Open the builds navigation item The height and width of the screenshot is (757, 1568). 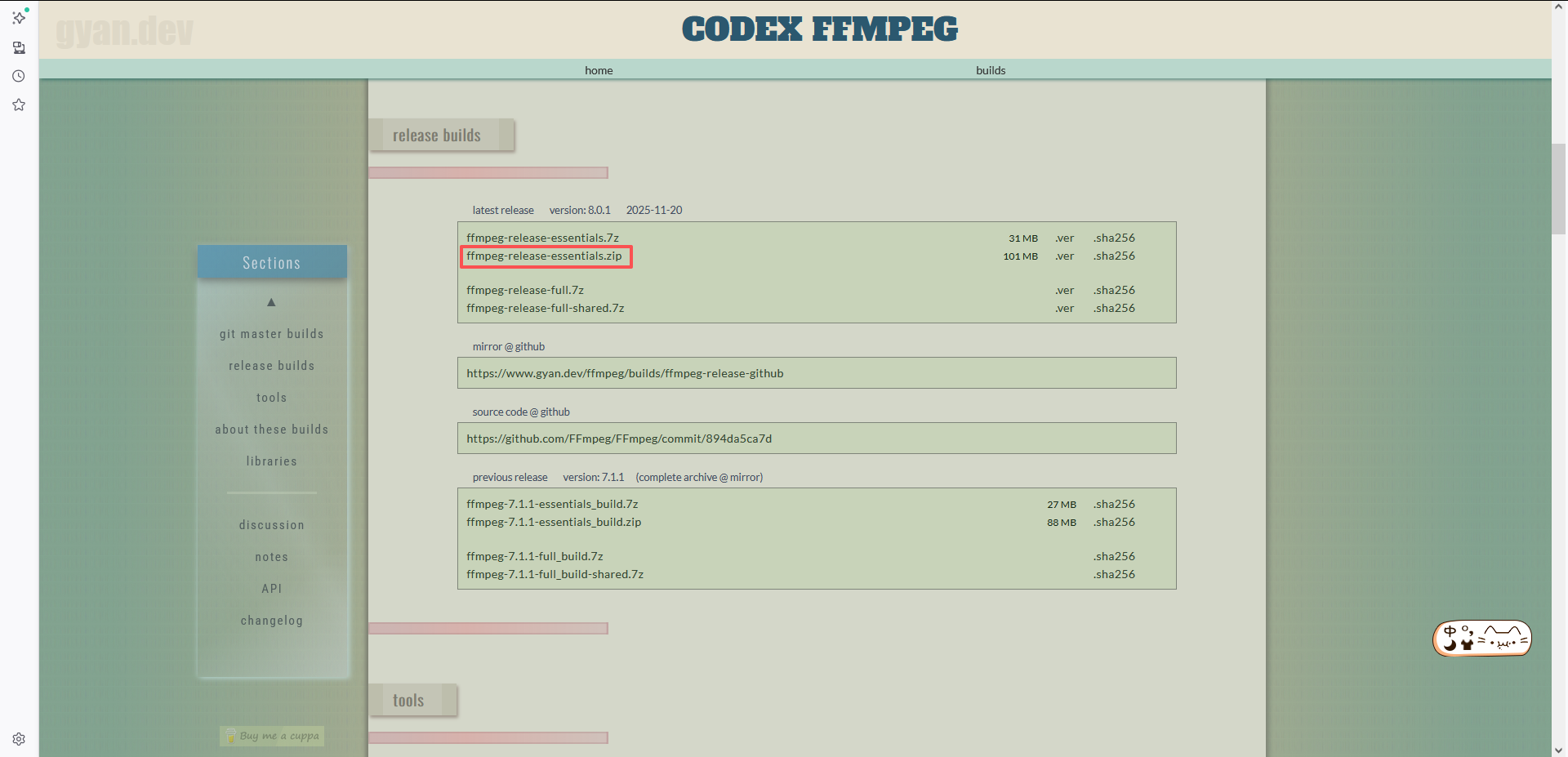pyautogui.click(x=991, y=70)
